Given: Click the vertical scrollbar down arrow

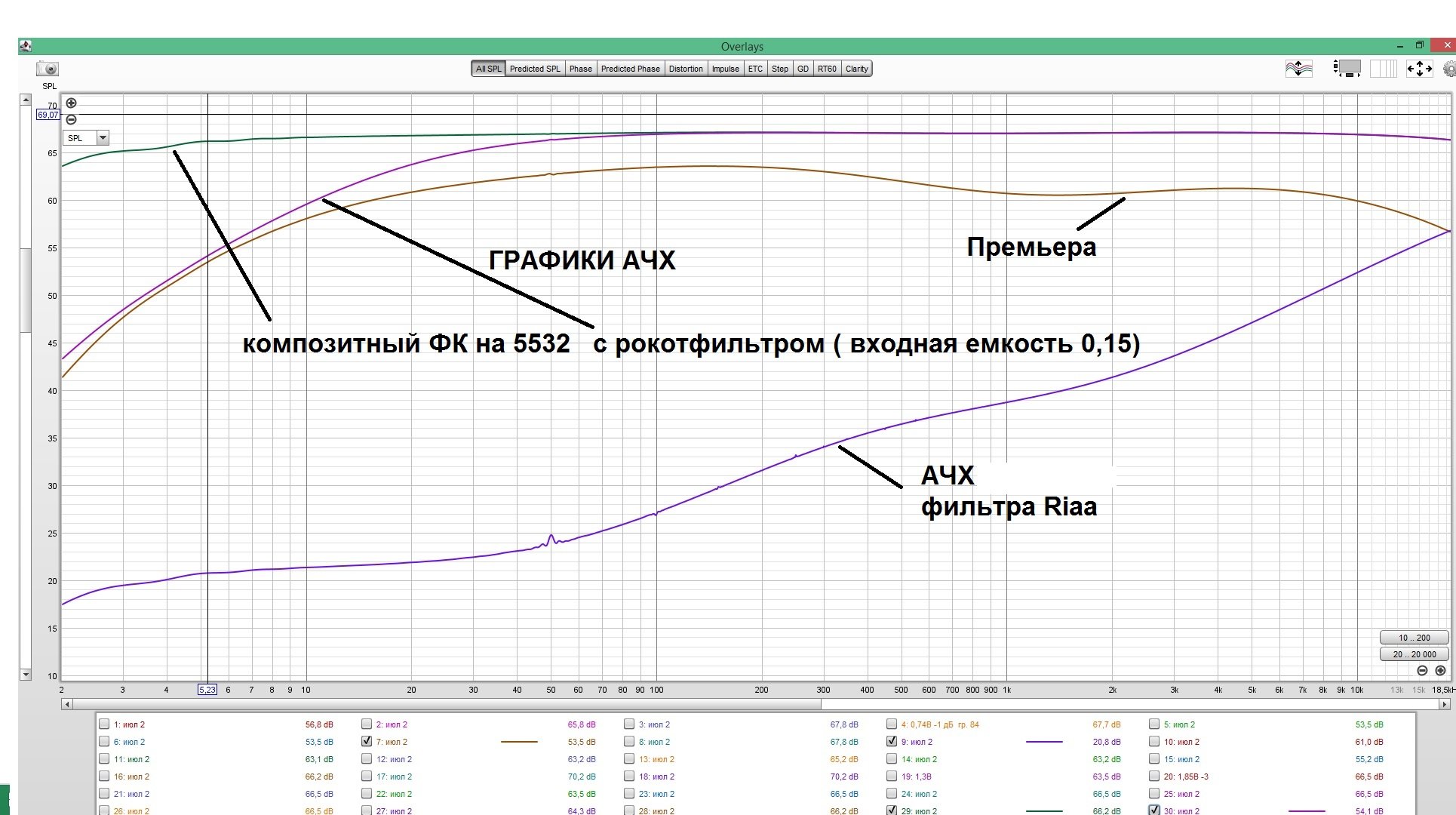Looking at the screenshot, I should pos(26,675).
